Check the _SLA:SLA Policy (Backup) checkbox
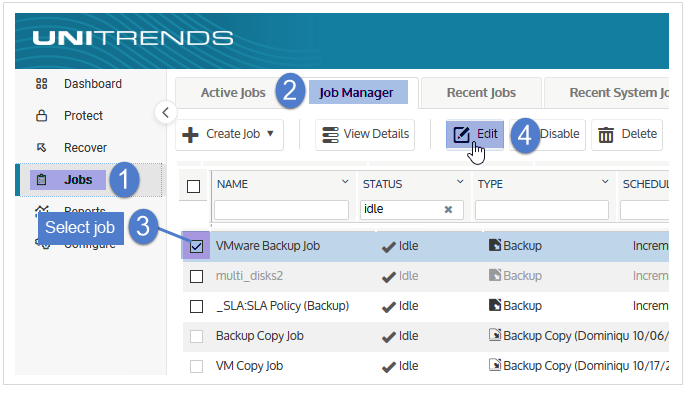This screenshot has width=698, height=401. click(x=196, y=306)
